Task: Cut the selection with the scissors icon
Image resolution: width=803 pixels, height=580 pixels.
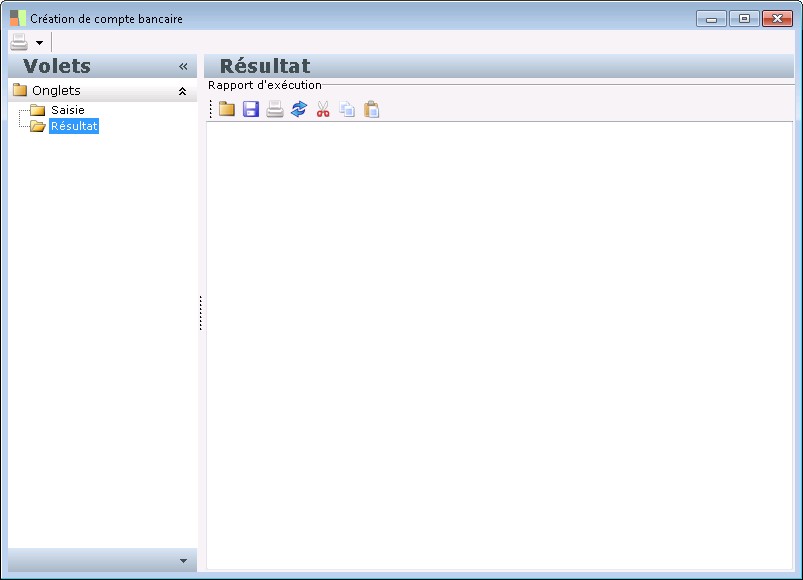Action: (323, 109)
